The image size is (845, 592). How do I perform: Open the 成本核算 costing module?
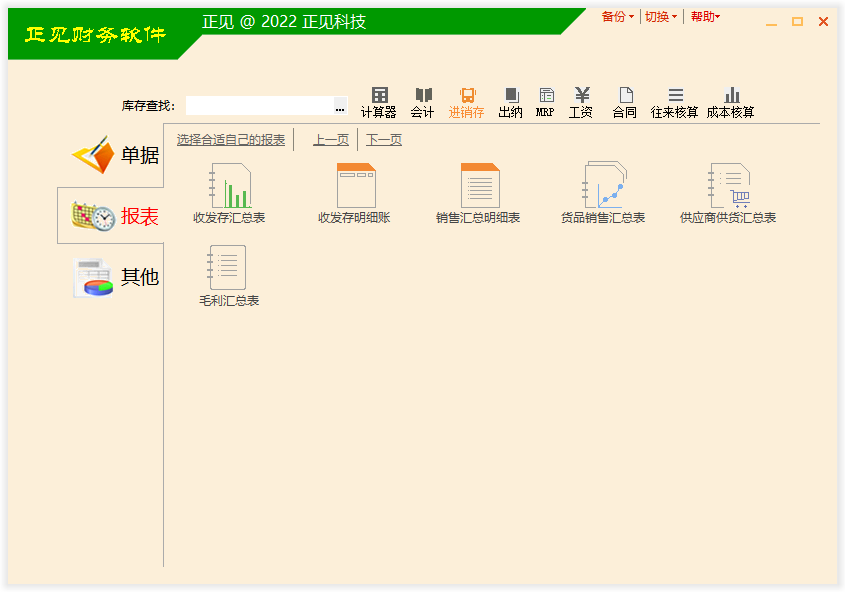(x=731, y=103)
